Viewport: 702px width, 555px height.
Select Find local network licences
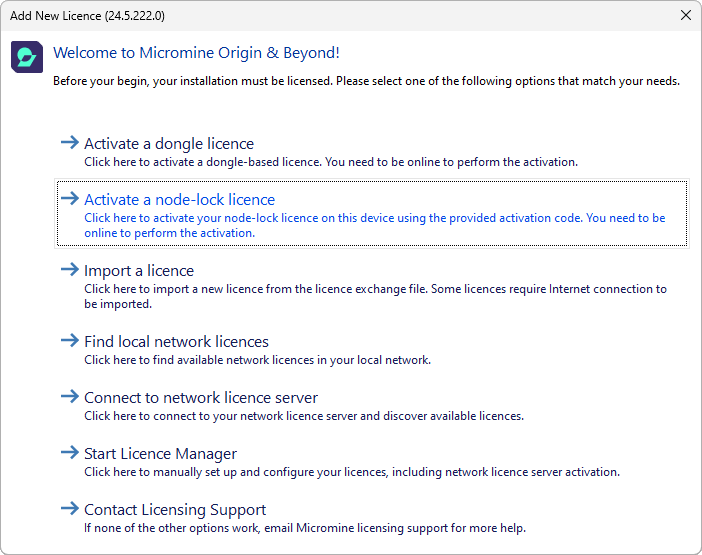(176, 342)
